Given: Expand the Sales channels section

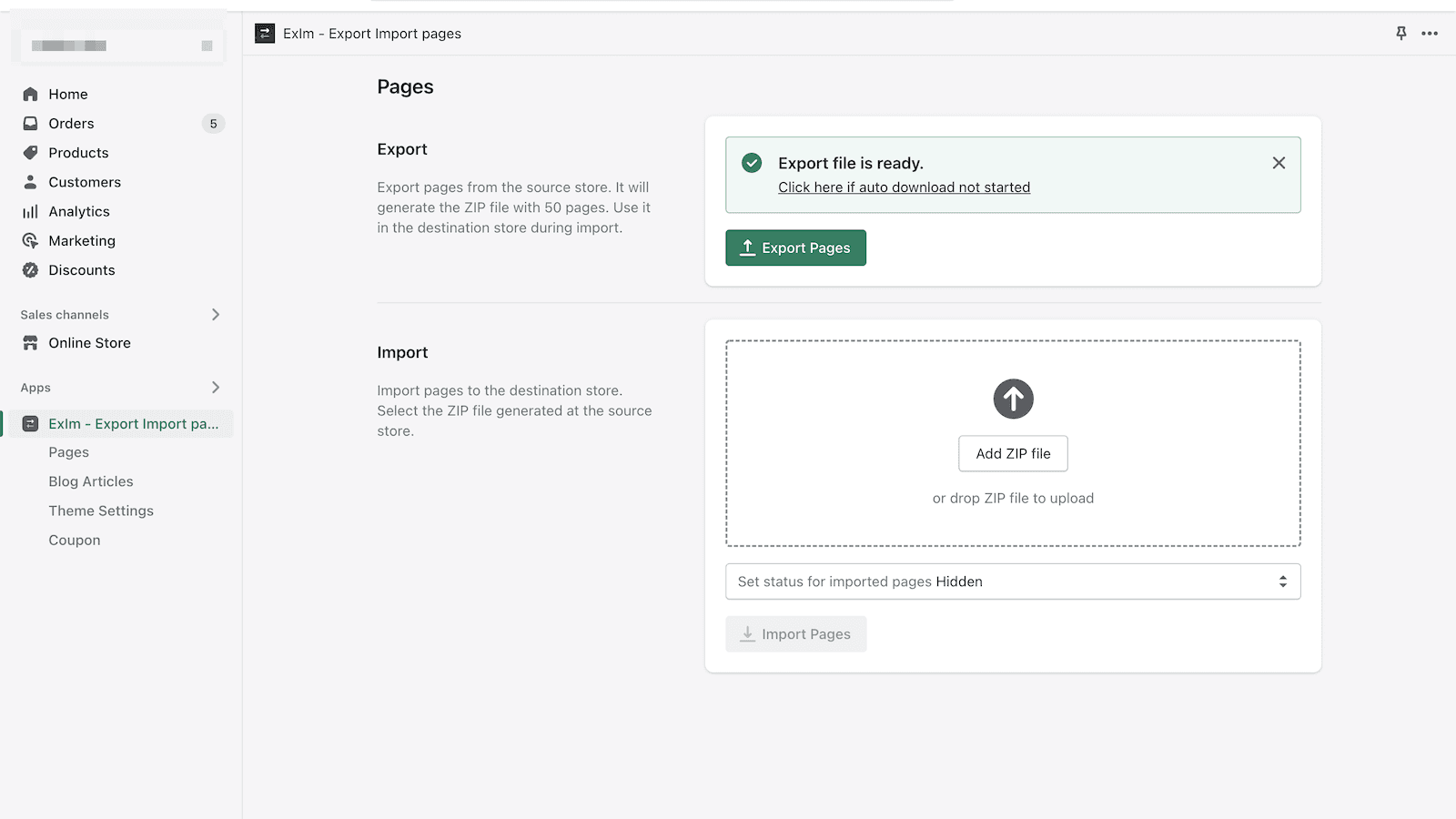Looking at the screenshot, I should click(x=216, y=314).
